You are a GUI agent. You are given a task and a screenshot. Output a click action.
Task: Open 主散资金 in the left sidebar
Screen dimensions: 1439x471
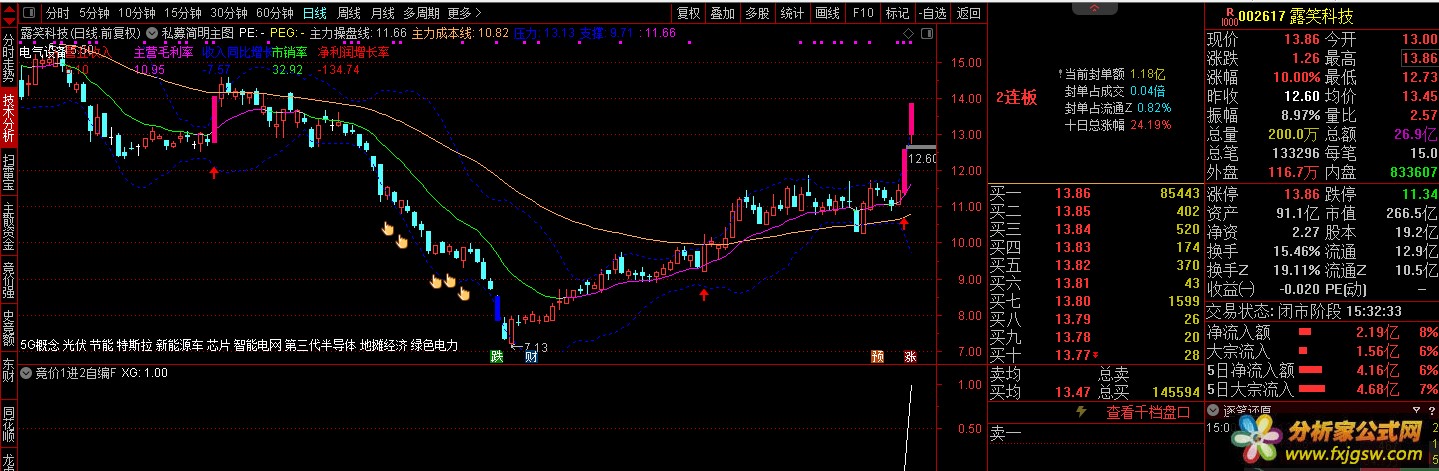coord(9,228)
